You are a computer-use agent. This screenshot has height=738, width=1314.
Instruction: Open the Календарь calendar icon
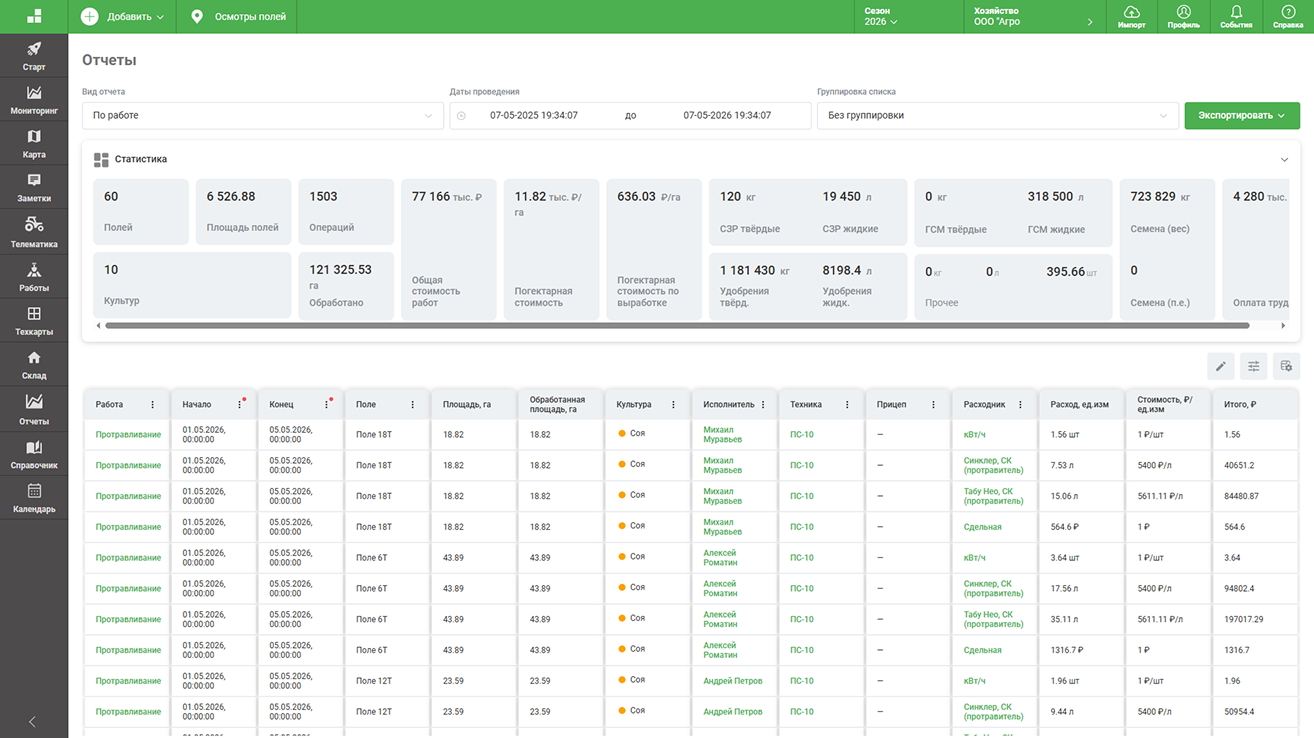point(34,491)
